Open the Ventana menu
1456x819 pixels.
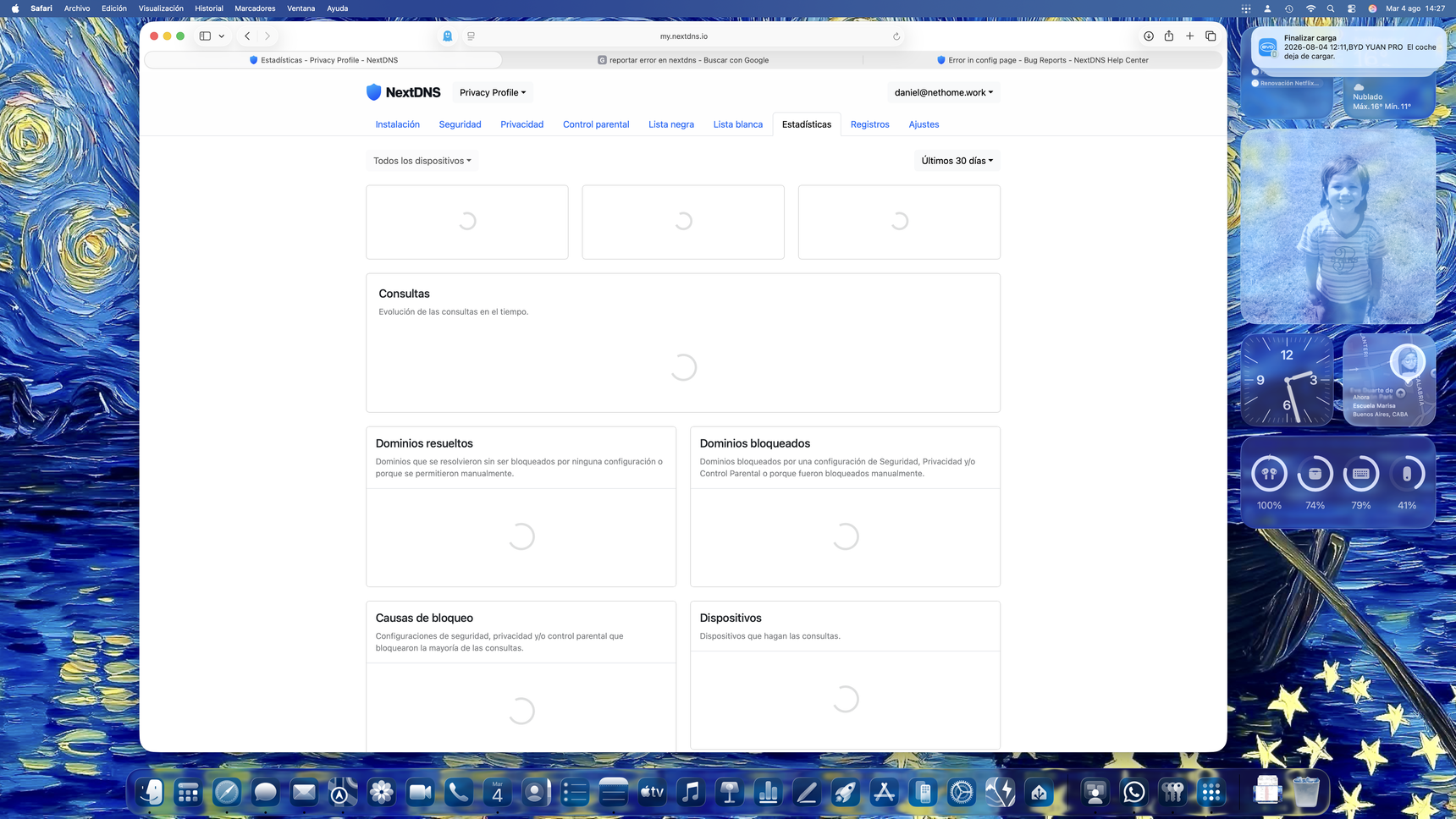(x=301, y=8)
